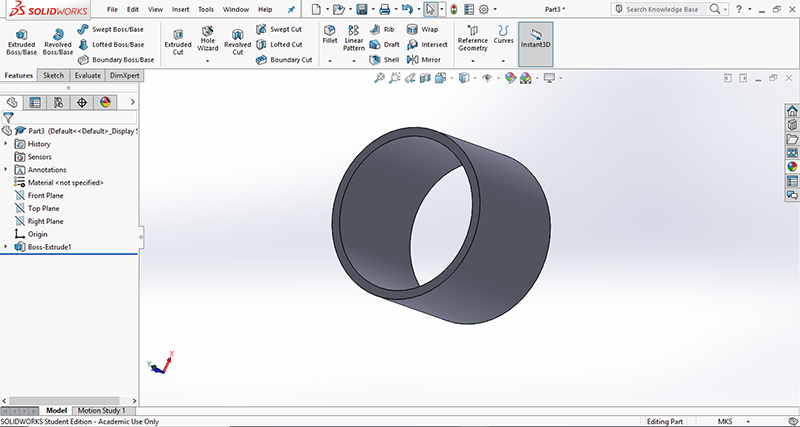Click the Extruded Boss/Base tool

coord(21,40)
